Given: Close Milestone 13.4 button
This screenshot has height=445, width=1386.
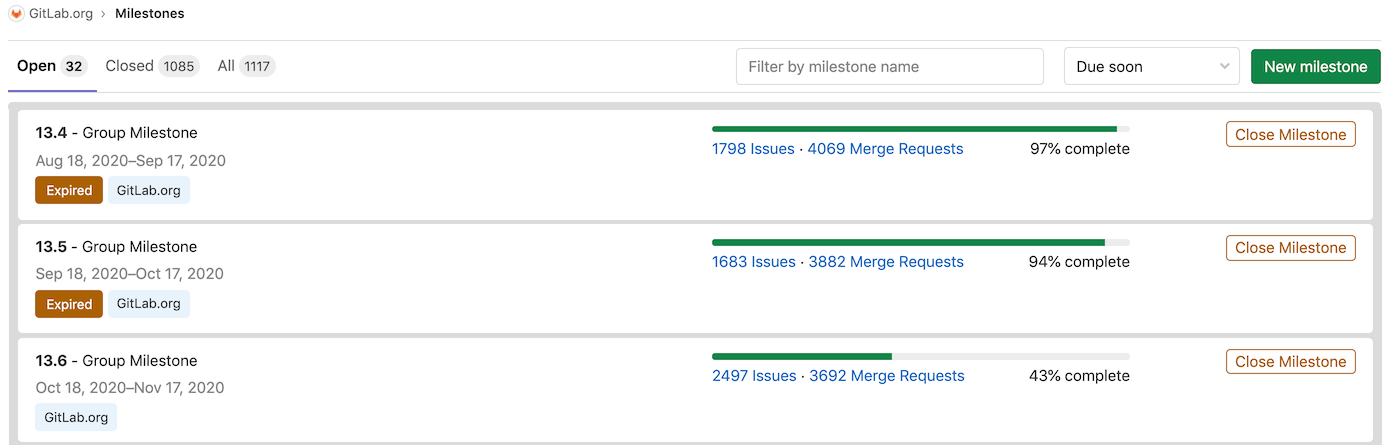Looking at the screenshot, I should tap(1290, 135).
